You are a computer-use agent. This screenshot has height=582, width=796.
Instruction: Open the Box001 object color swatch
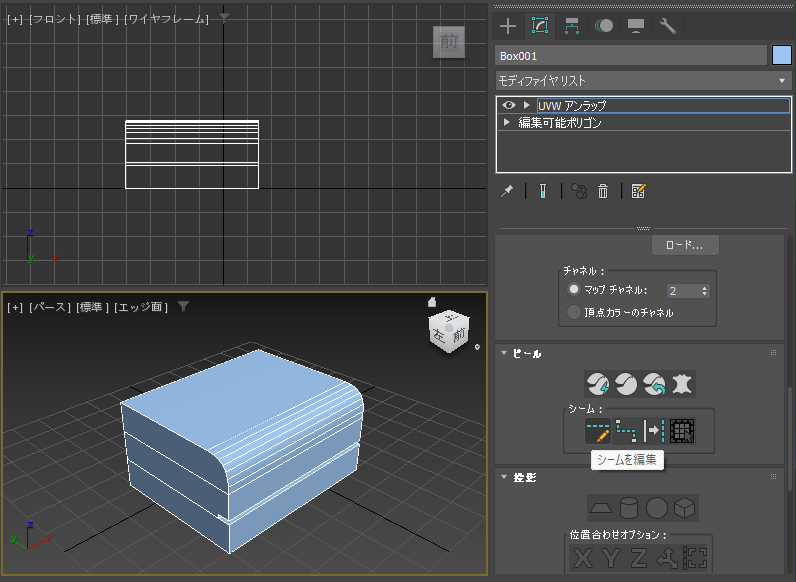(x=782, y=55)
